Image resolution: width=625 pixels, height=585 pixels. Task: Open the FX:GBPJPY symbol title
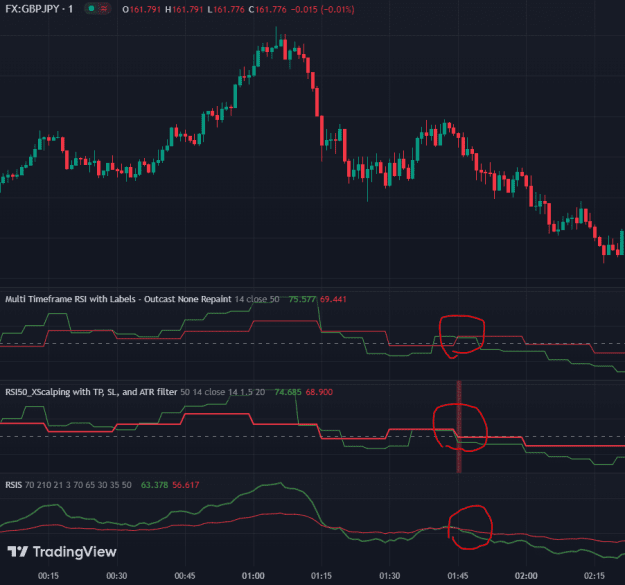pos(39,9)
